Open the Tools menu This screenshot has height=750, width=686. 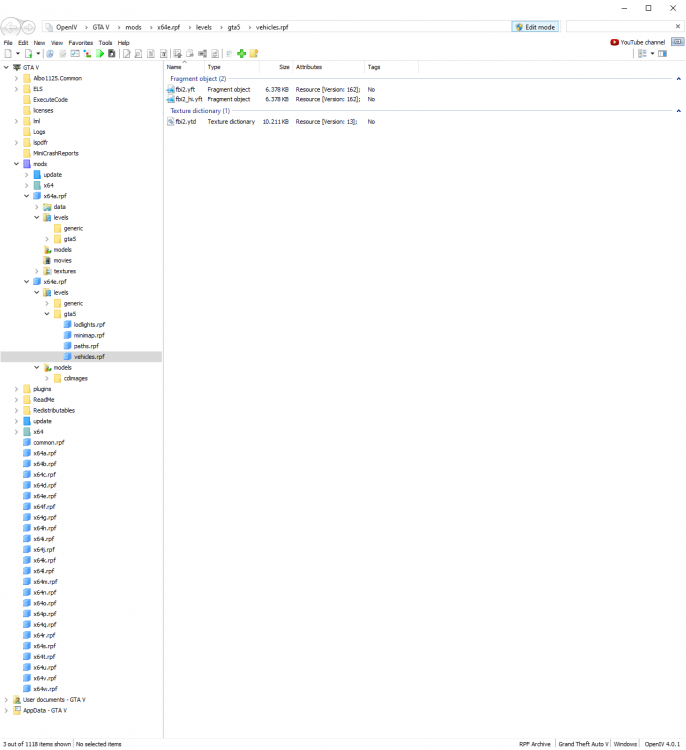point(105,43)
